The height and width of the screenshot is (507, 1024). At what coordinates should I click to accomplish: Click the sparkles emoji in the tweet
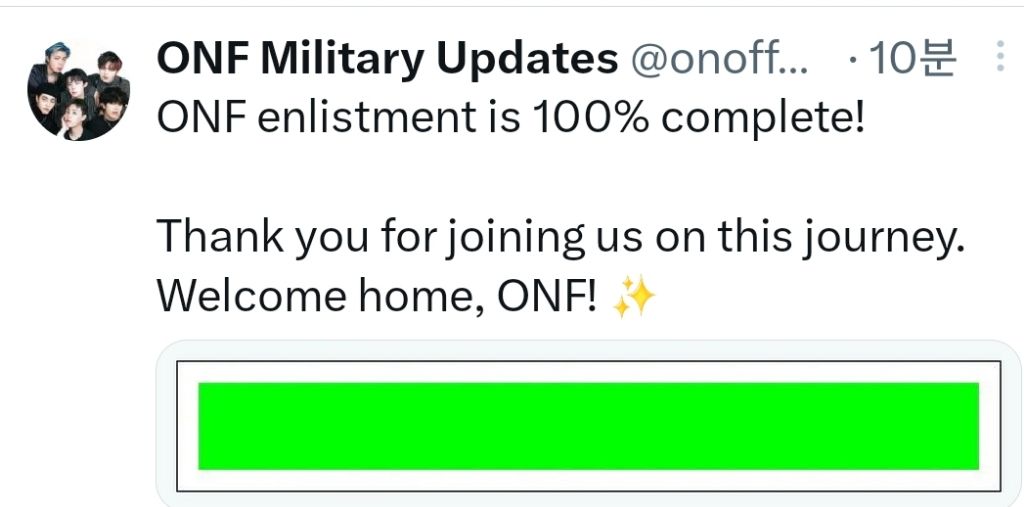click(x=634, y=296)
